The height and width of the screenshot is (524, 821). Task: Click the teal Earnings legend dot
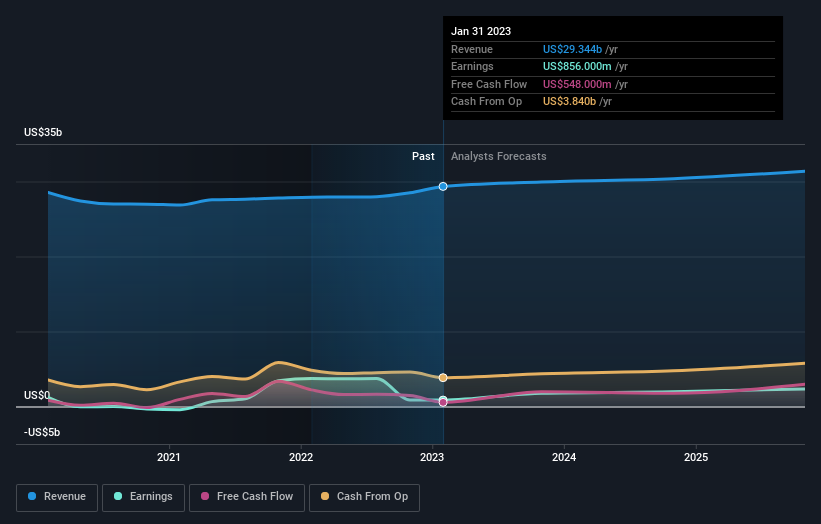(118, 496)
